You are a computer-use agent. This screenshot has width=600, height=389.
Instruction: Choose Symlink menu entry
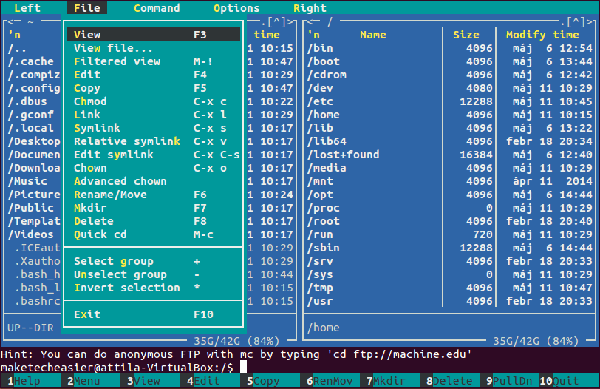pyautogui.click(x=153, y=128)
